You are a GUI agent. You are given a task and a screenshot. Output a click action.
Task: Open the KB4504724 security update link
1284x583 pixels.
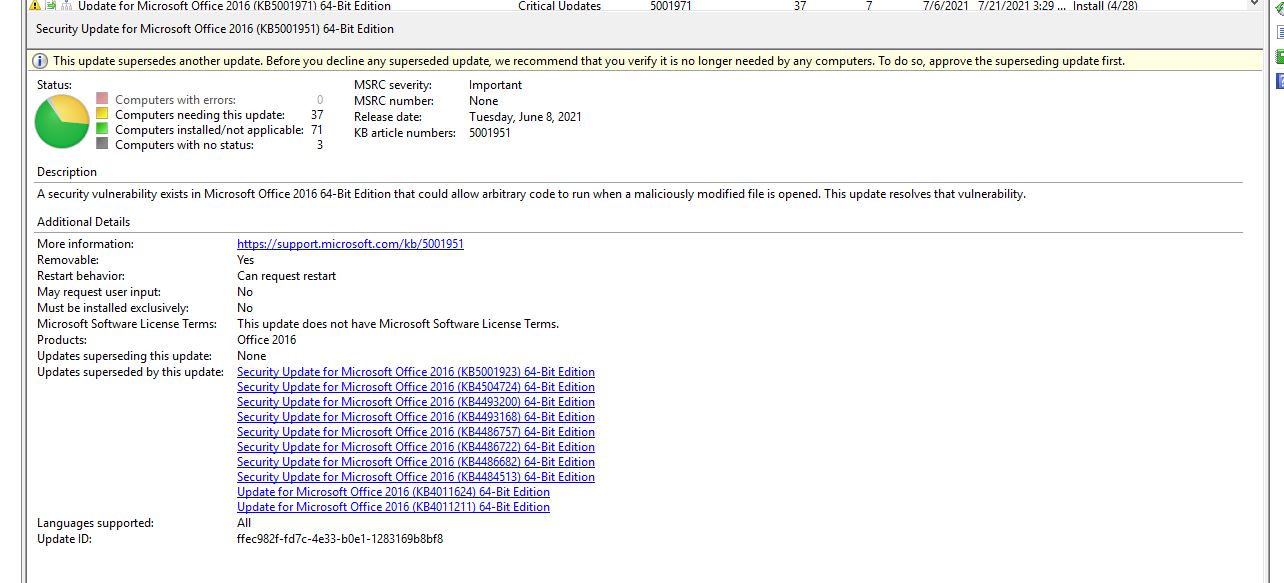click(415, 386)
